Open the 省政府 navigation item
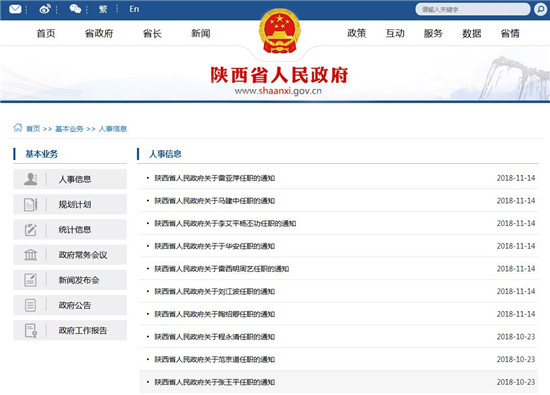This screenshot has height=395, width=550. tap(99, 34)
